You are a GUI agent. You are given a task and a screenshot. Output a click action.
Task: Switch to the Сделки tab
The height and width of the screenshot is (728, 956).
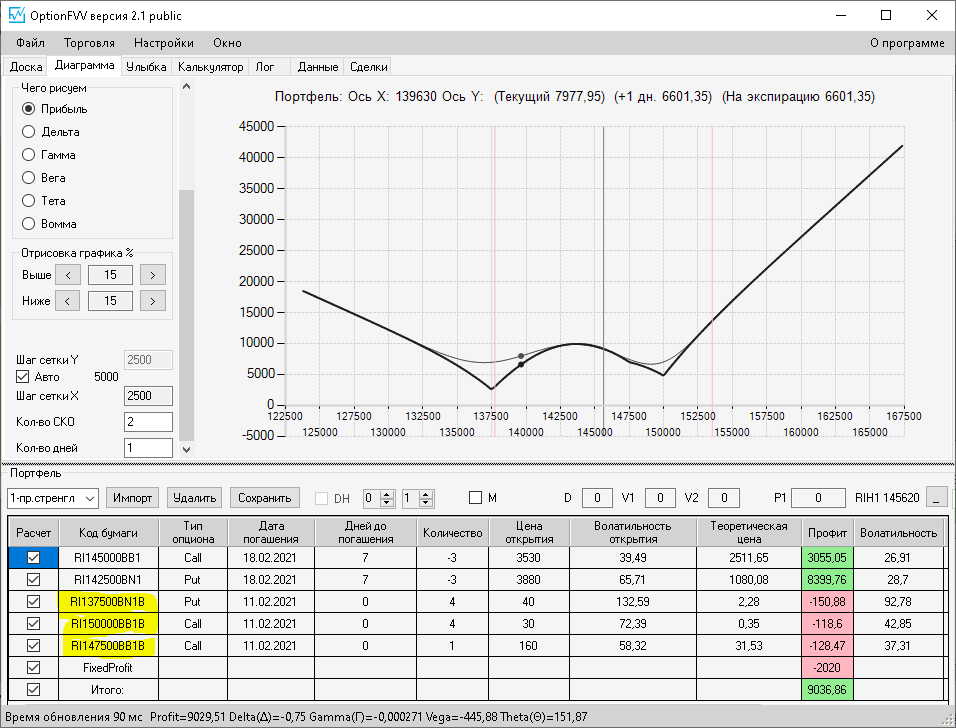(368, 66)
